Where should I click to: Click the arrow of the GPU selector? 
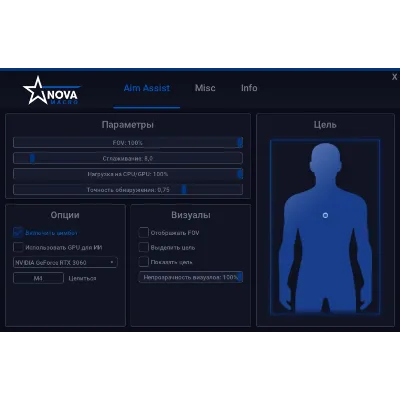[112, 262]
